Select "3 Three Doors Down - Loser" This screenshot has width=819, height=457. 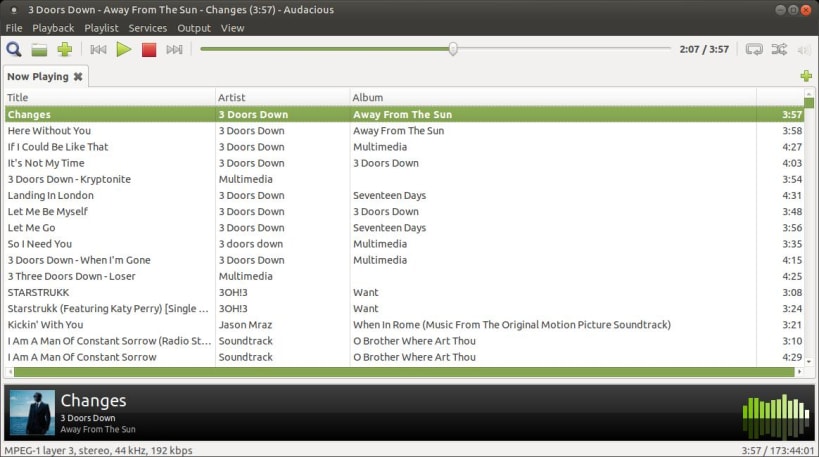(404, 276)
